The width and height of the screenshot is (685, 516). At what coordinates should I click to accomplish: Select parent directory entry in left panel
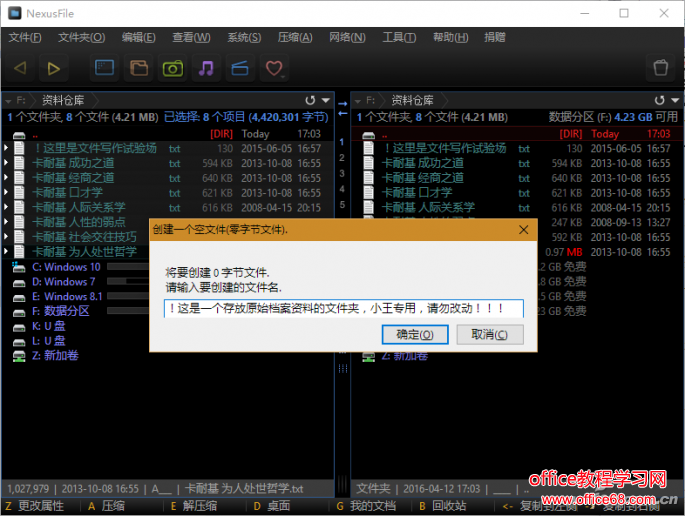(x=168, y=134)
